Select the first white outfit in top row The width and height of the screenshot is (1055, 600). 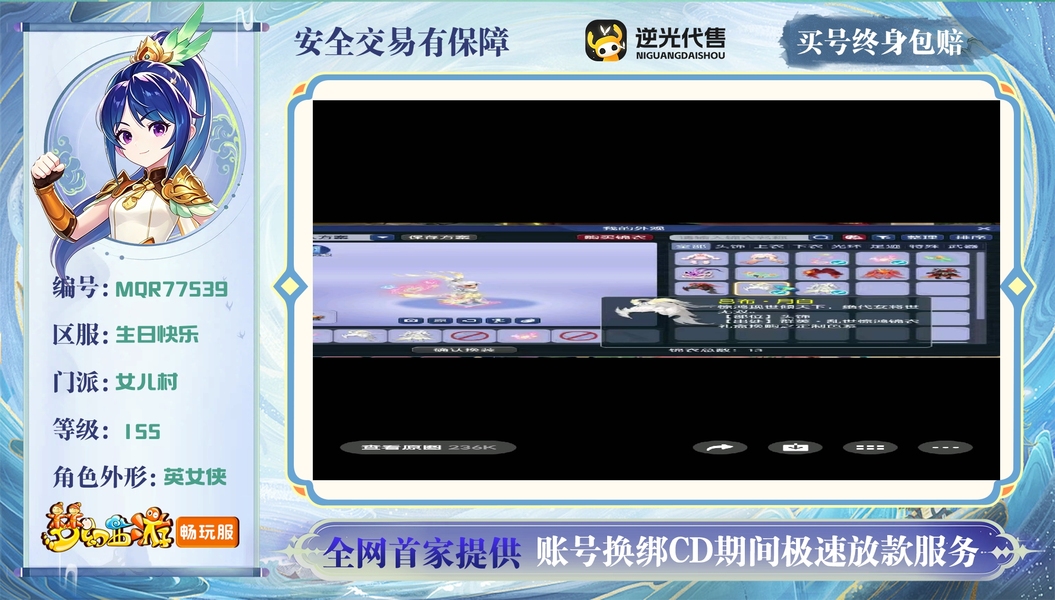[x=702, y=258]
